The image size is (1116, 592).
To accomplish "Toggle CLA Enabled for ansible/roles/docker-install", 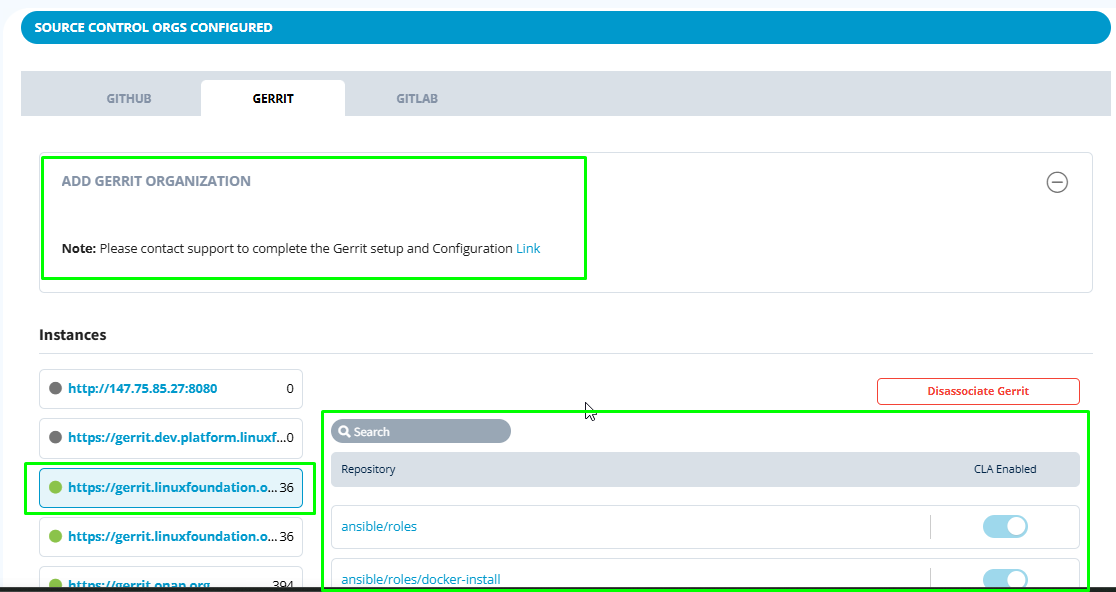I will point(1004,579).
